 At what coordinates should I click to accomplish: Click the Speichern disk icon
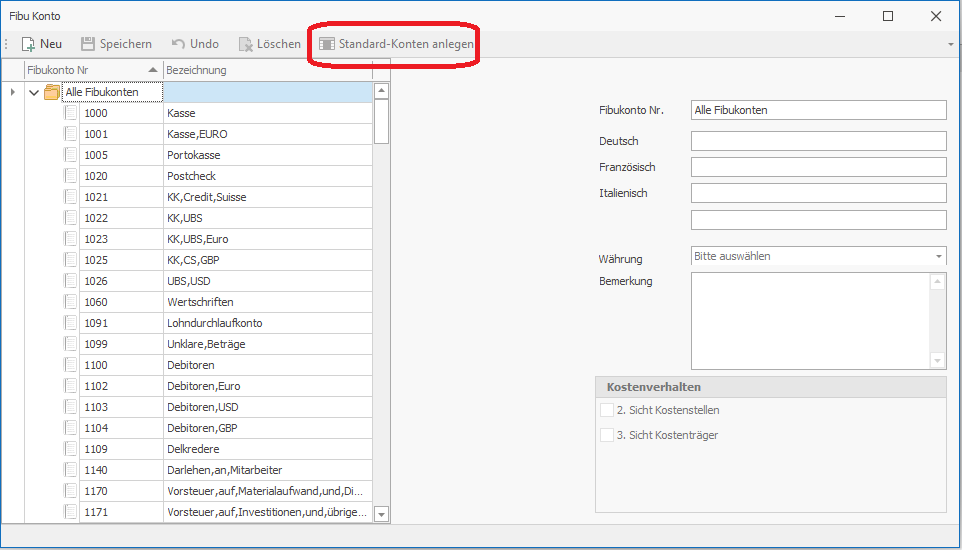(88, 44)
